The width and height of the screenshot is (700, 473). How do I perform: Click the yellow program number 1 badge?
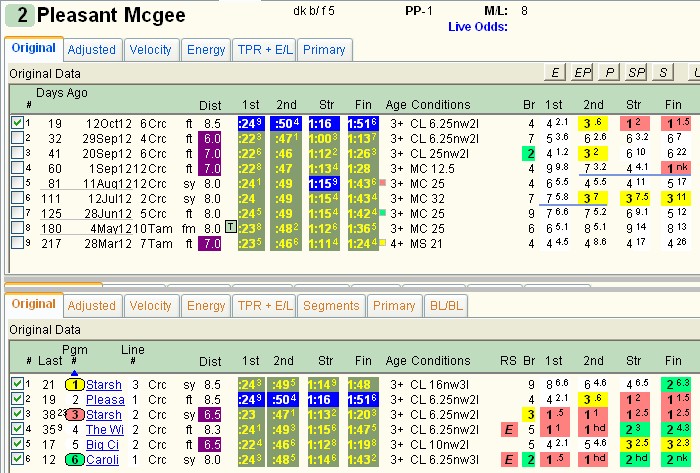tap(75, 385)
